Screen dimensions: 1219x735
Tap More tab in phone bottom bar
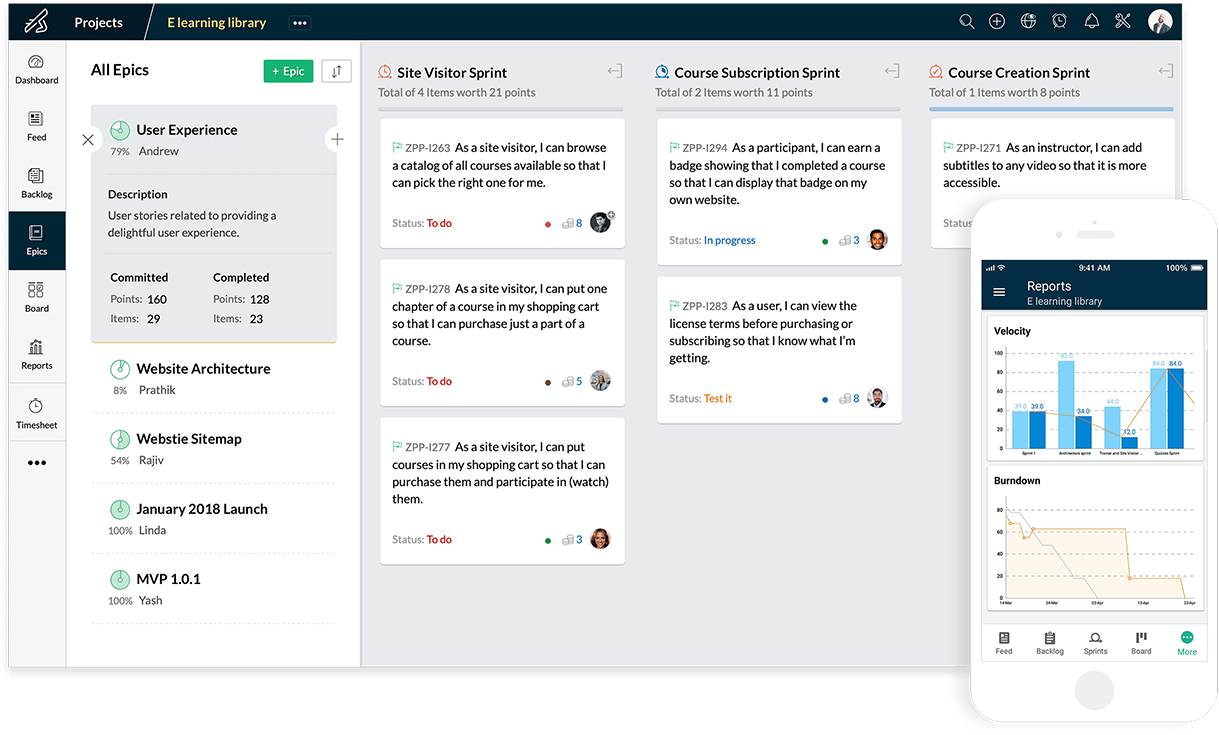point(1187,643)
